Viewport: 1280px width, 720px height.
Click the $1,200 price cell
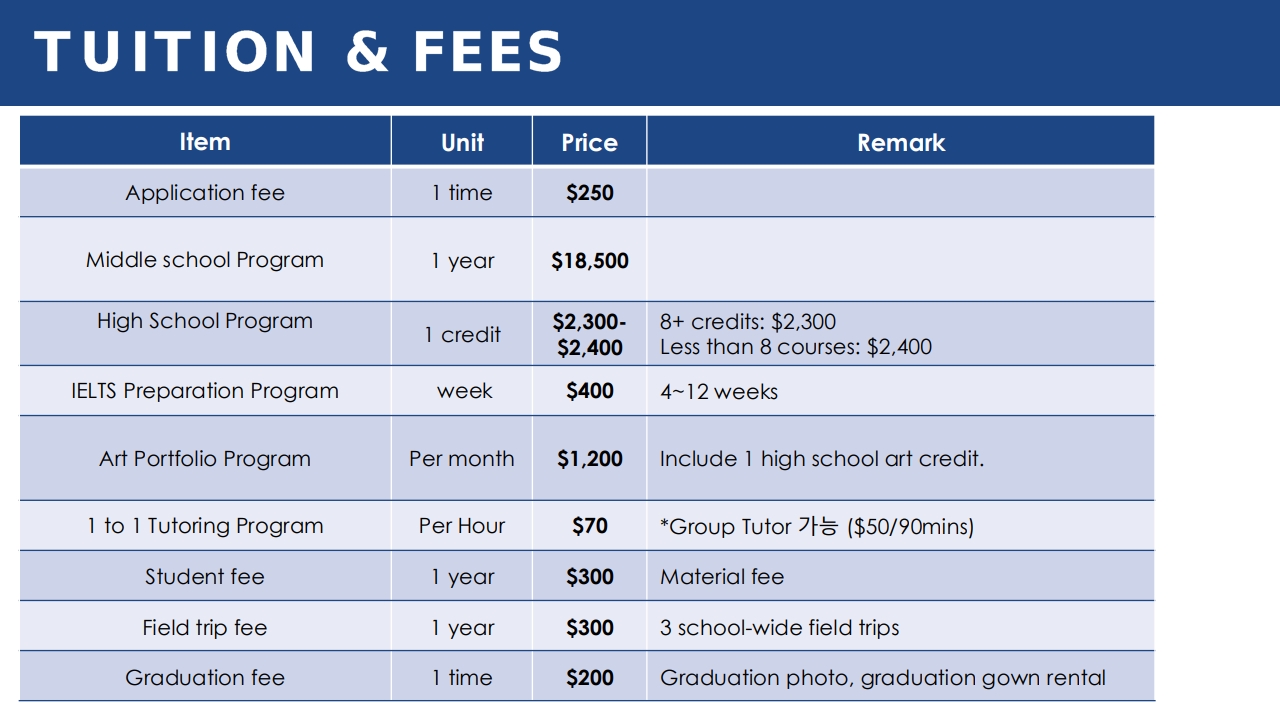(590, 459)
